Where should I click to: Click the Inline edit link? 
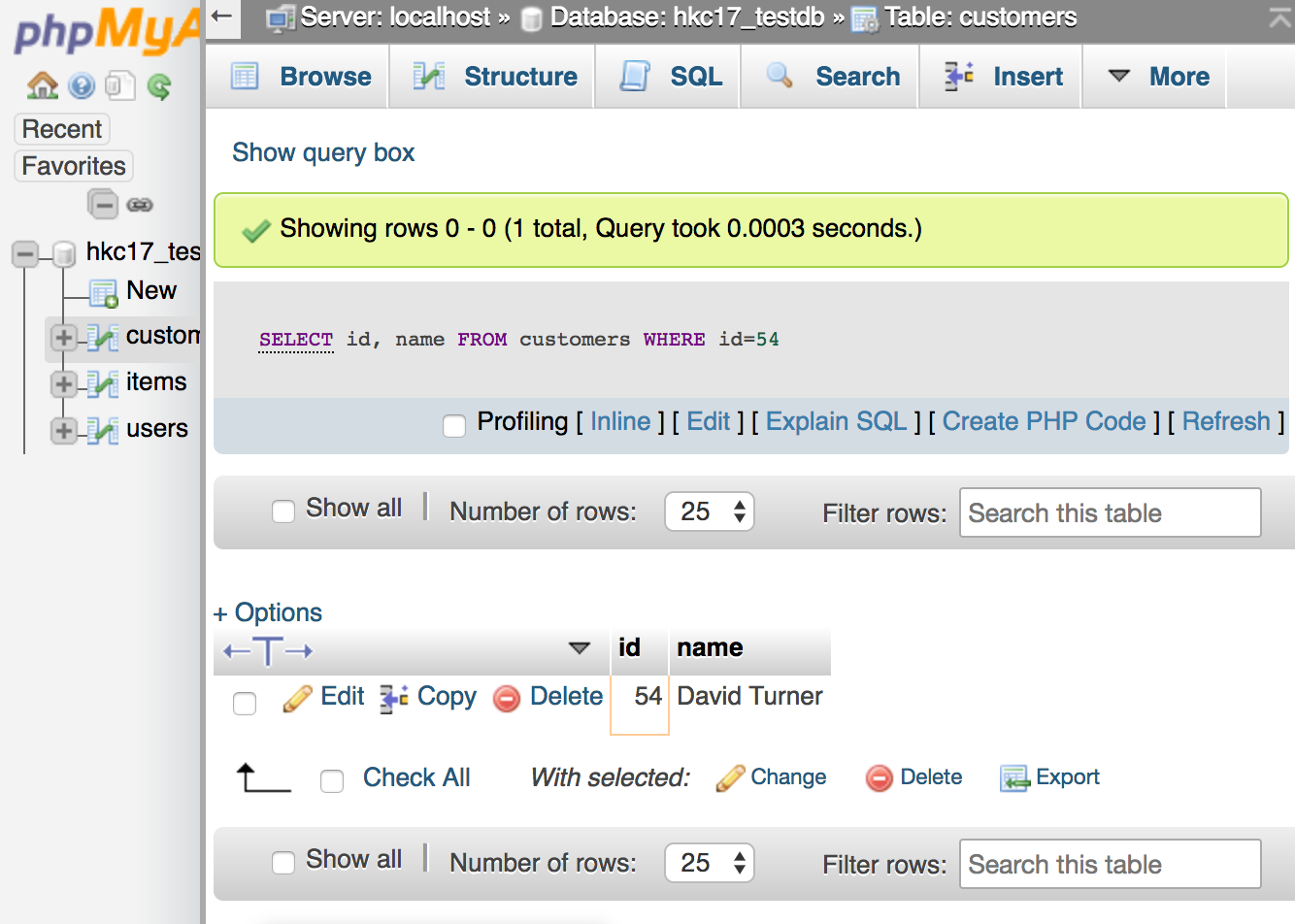pos(620,421)
